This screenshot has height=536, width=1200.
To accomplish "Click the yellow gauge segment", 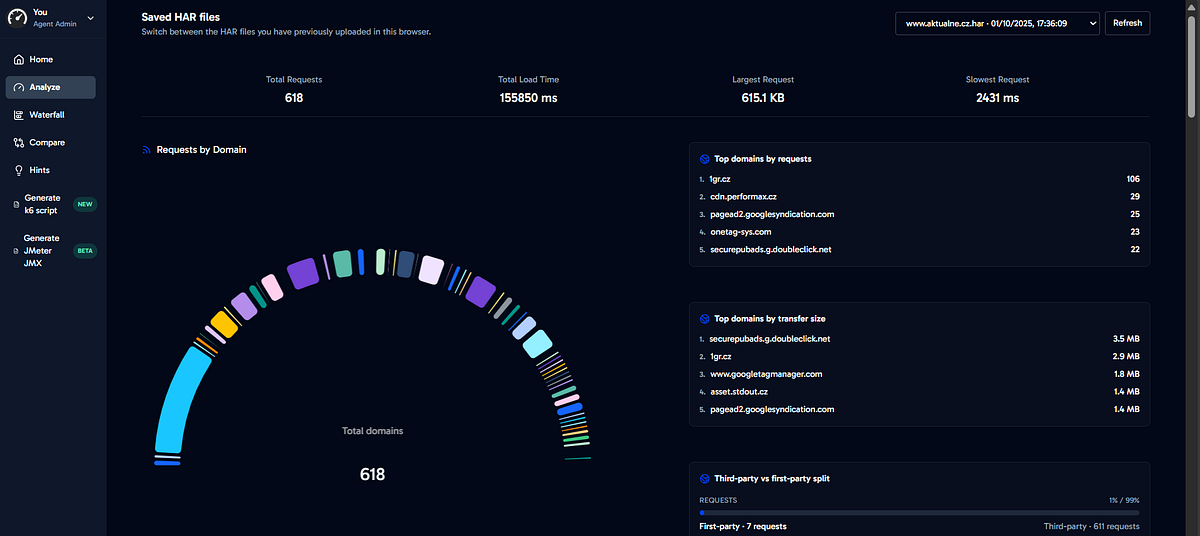I will [224, 324].
